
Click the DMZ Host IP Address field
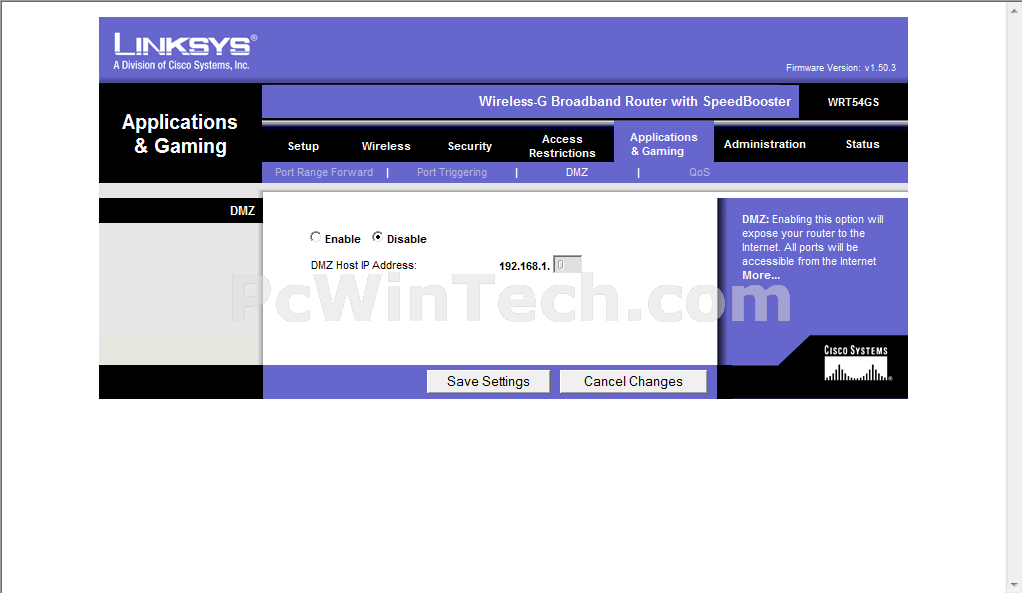point(567,265)
